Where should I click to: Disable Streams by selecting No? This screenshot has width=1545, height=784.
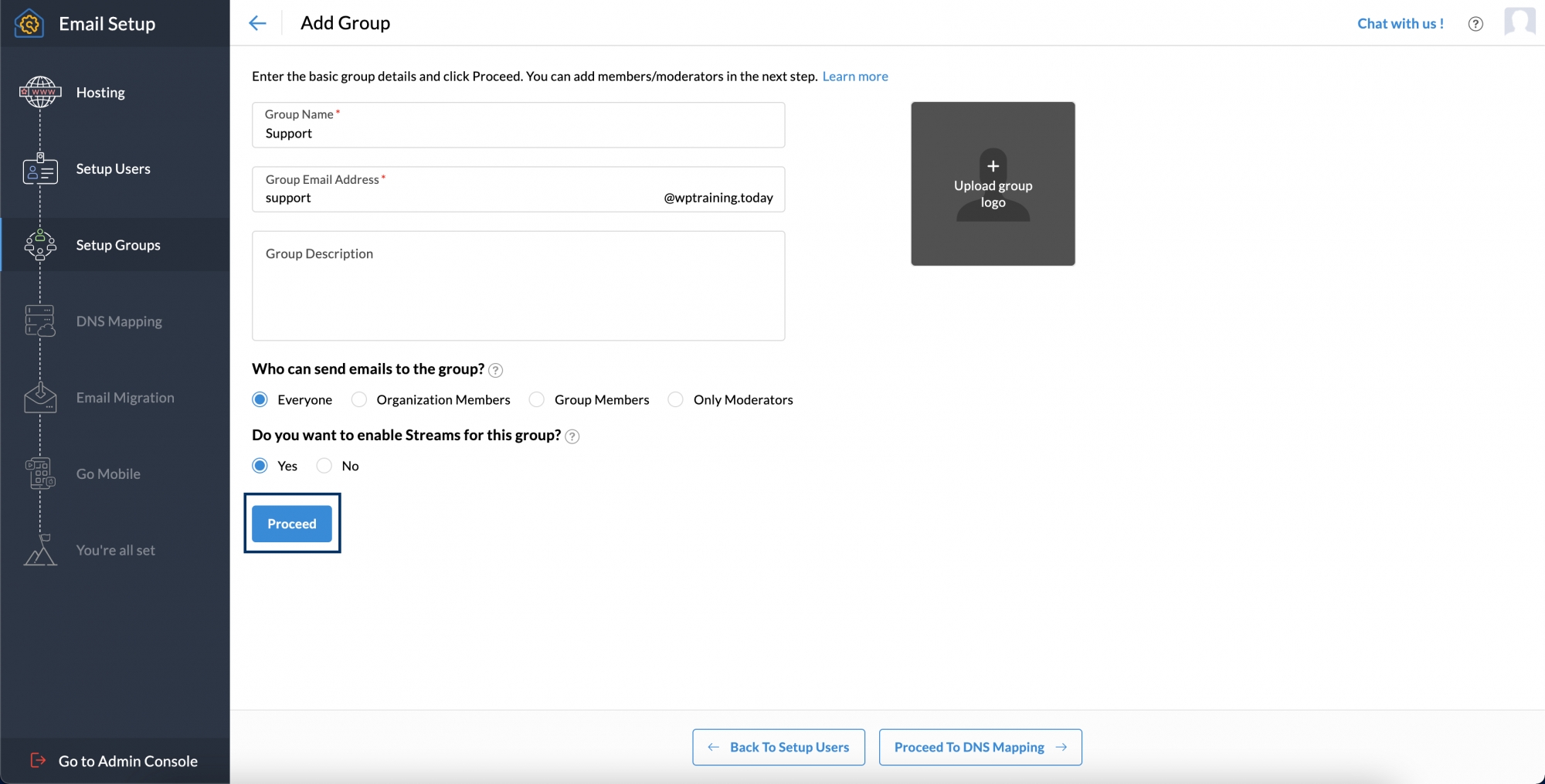click(x=324, y=465)
